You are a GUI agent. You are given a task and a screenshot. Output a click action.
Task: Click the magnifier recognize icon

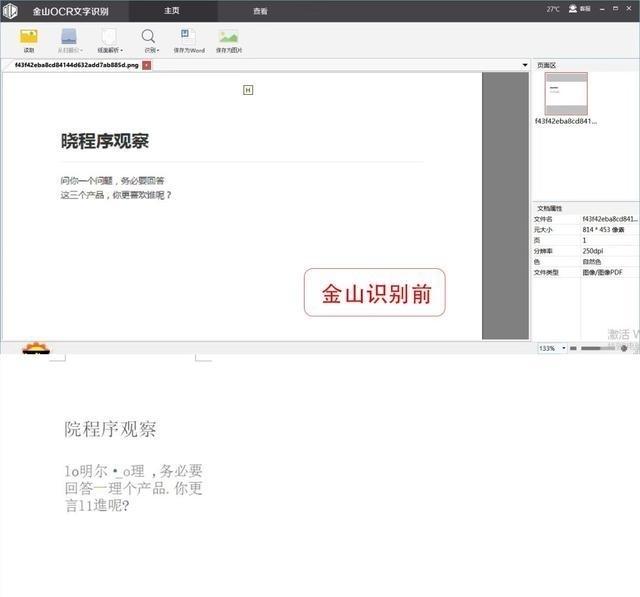[x=148, y=36]
